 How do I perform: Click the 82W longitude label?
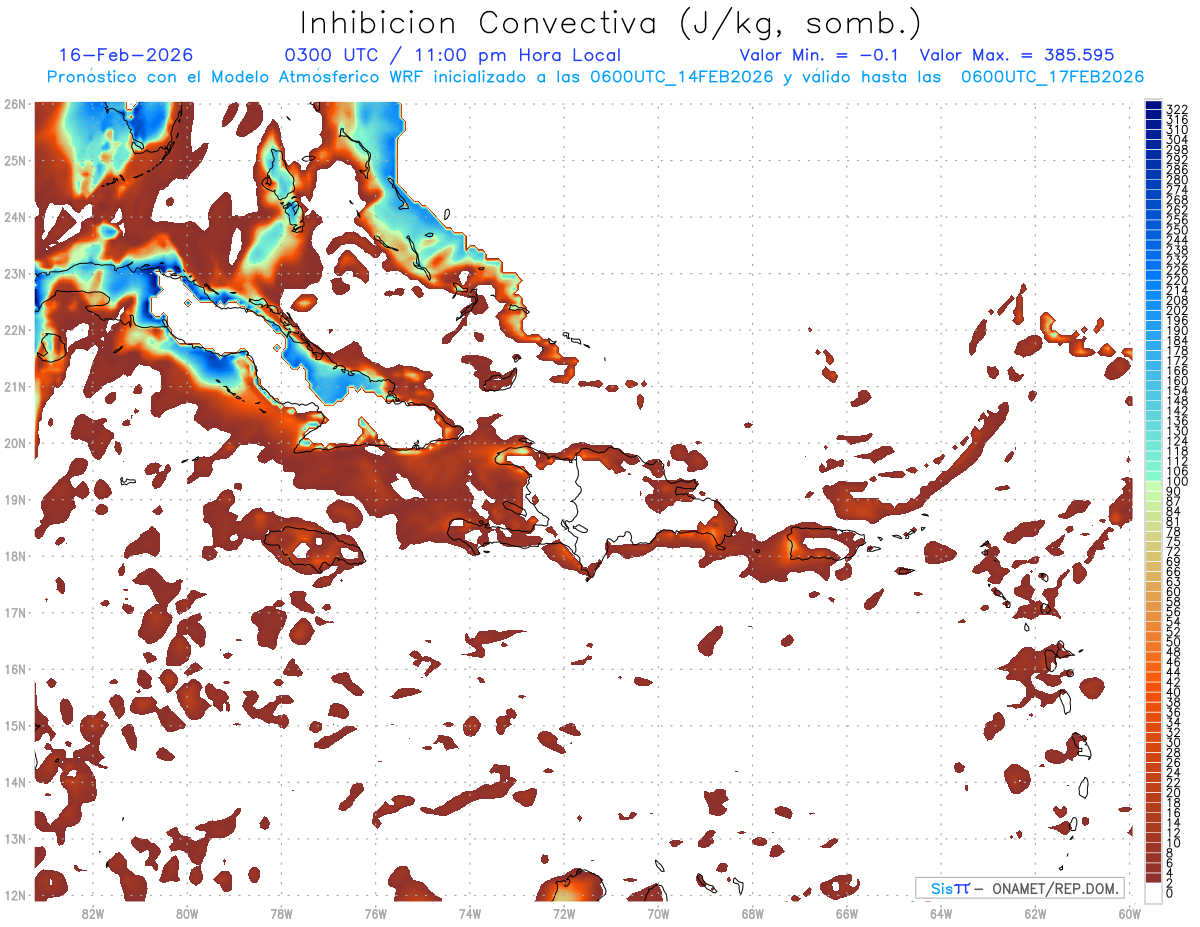92,913
